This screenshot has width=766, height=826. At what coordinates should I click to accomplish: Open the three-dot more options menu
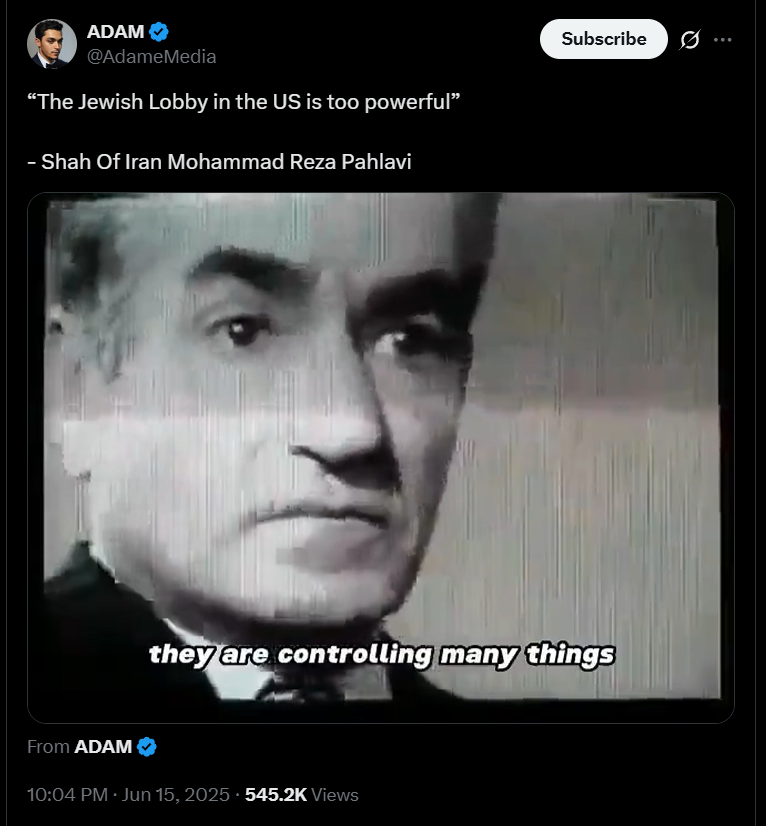722,40
